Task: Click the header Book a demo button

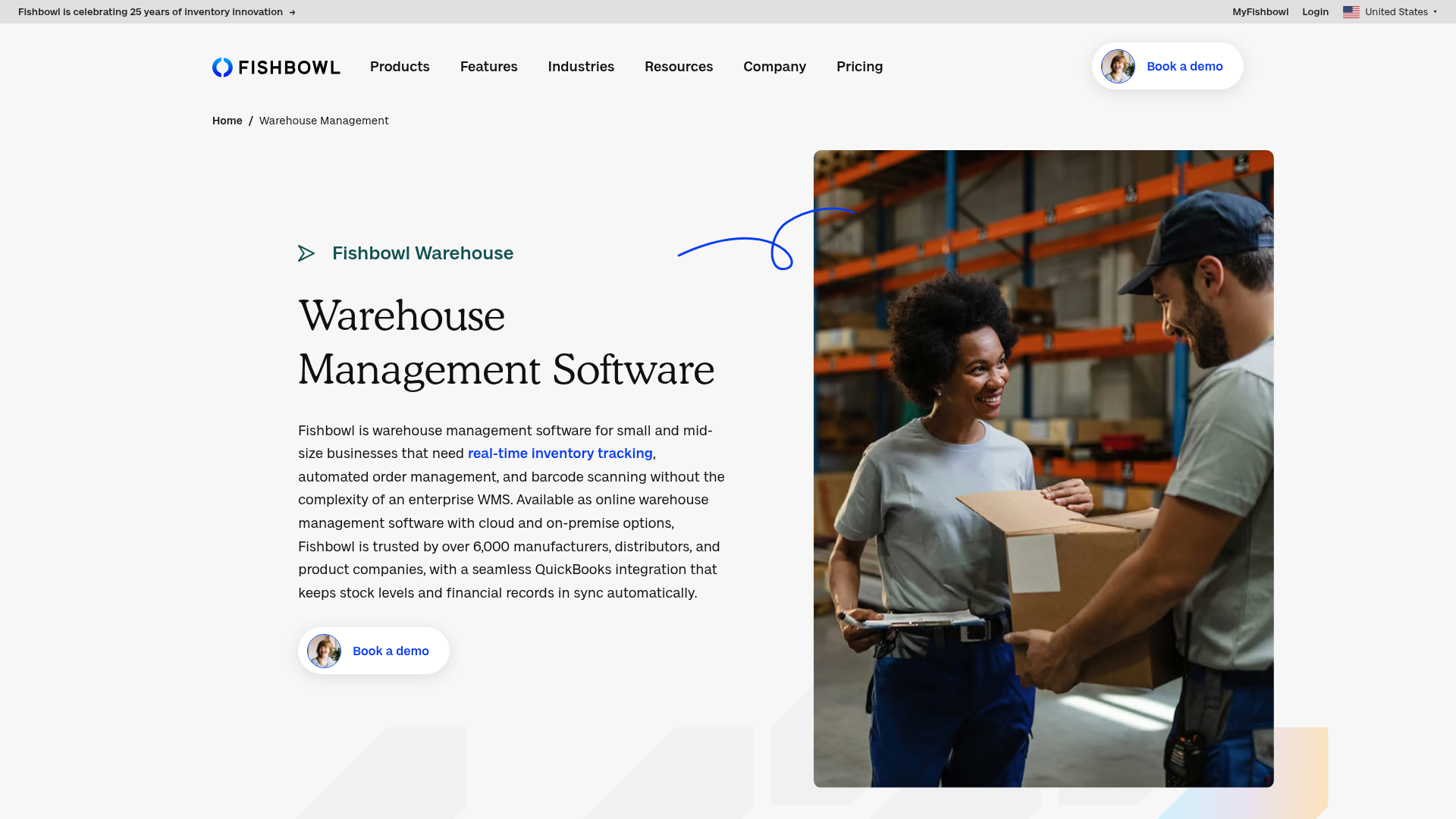Action: tap(1167, 66)
